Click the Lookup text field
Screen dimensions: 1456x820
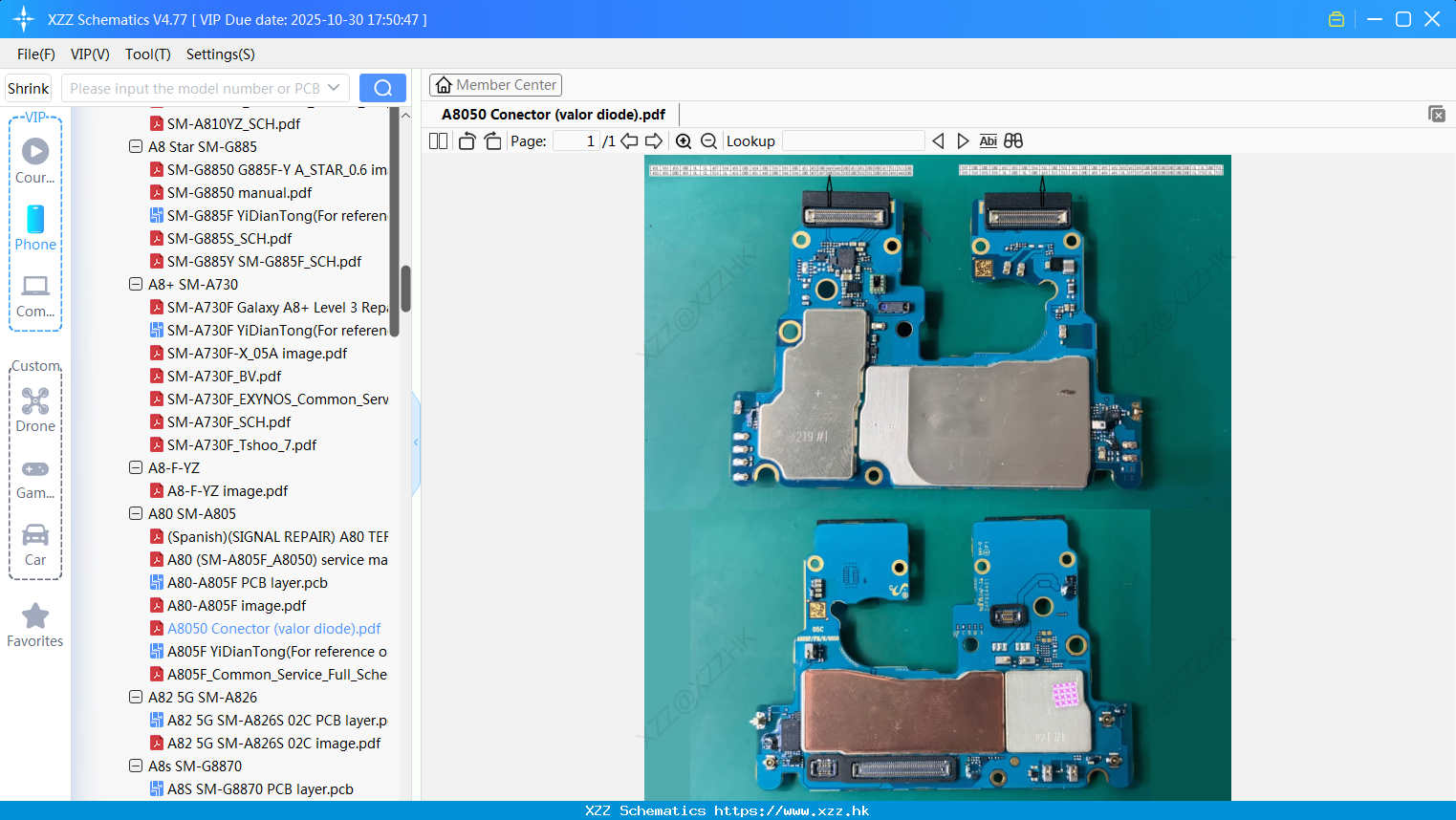click(853, 141)
